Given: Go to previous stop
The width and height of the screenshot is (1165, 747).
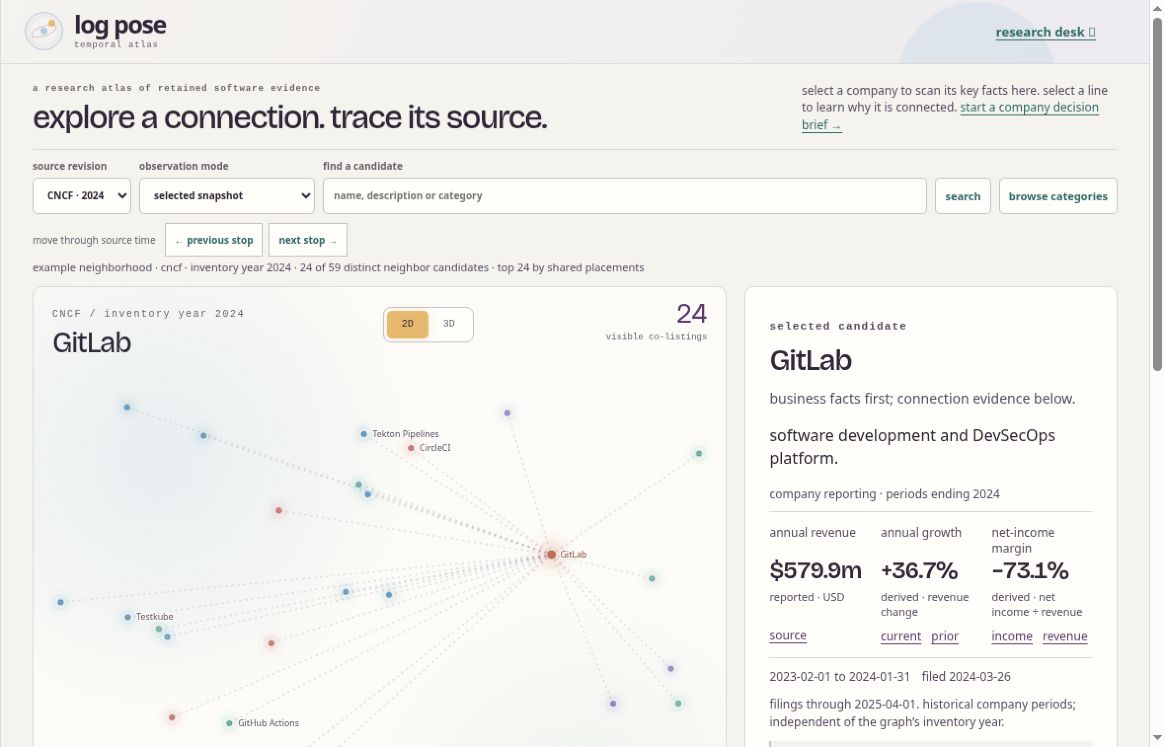Looking at the screenshot, I should coord(214,240).
